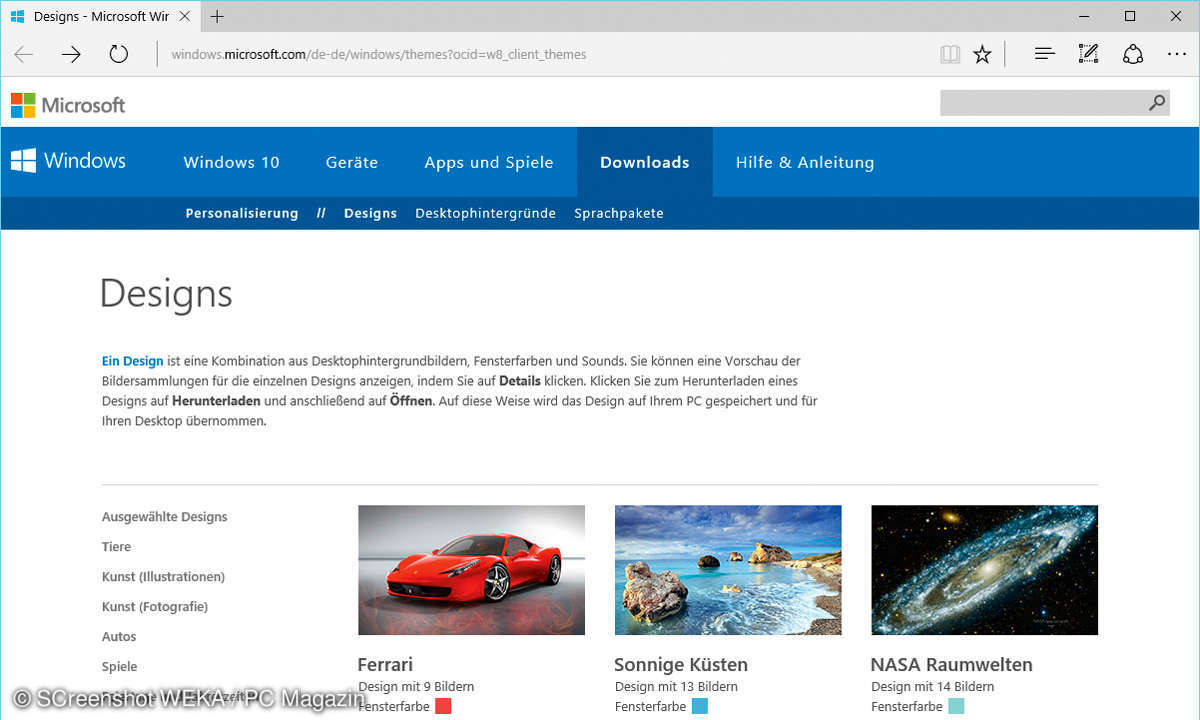
Task: Click the address bar URL
Action: 378,54
